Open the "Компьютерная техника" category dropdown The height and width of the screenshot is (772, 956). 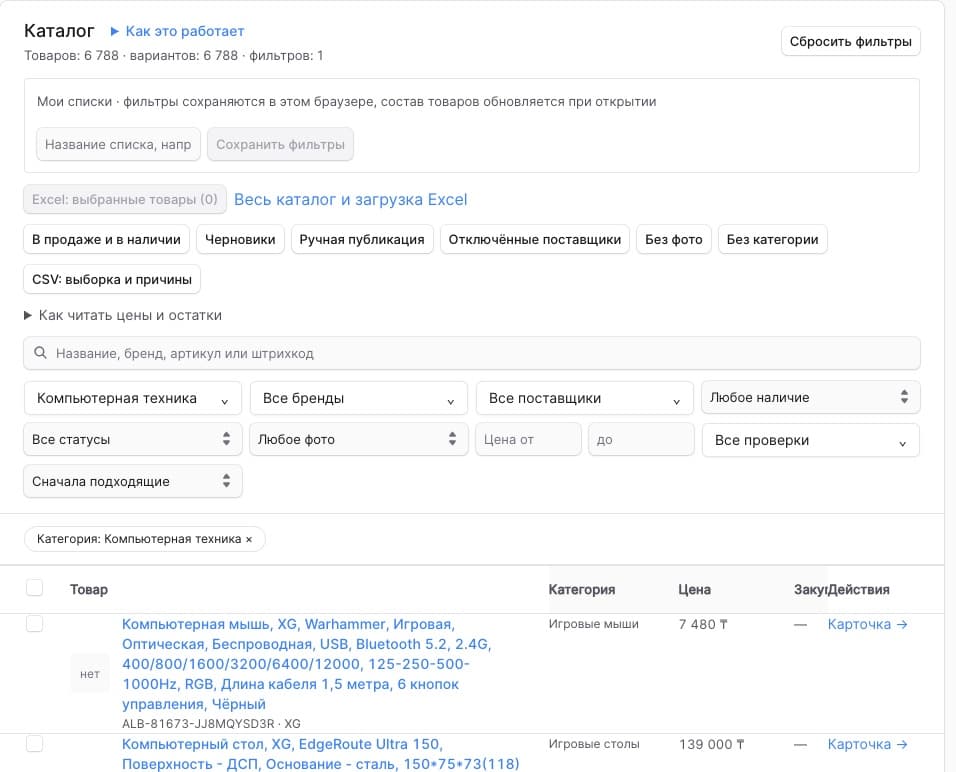pyautogui.click(x=133, y=398)
